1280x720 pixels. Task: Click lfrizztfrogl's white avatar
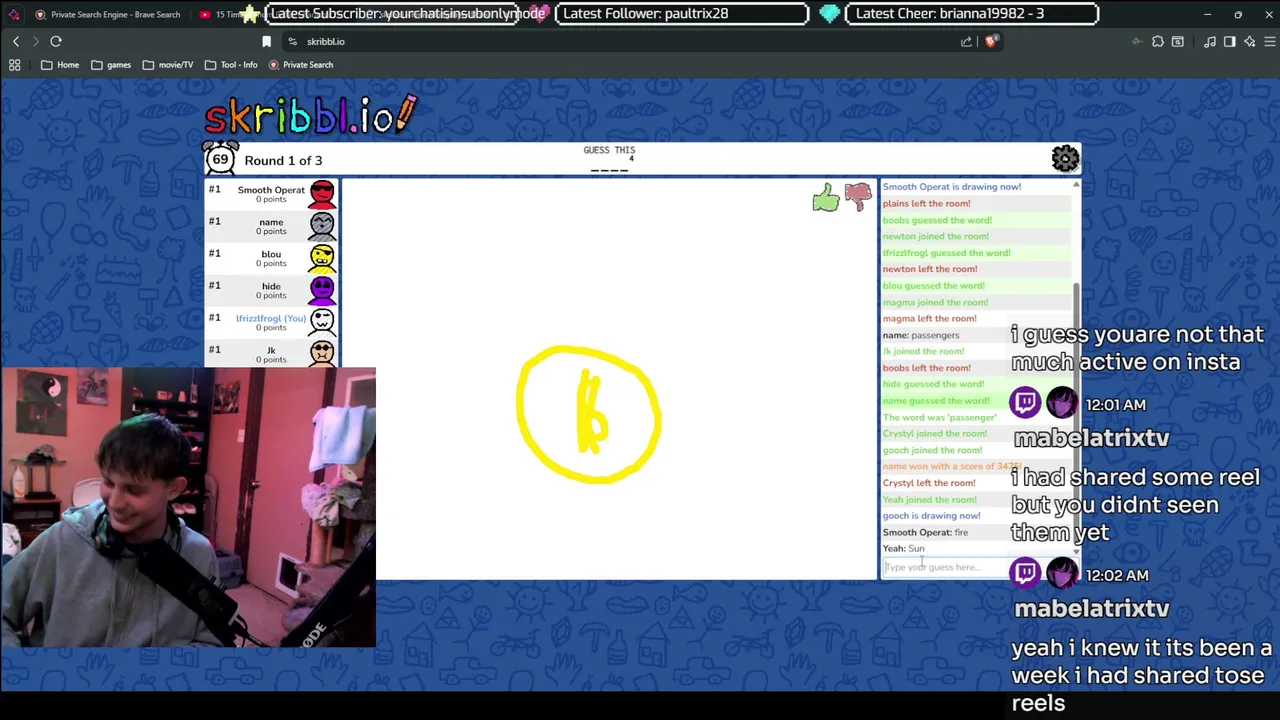pos(322,322)
